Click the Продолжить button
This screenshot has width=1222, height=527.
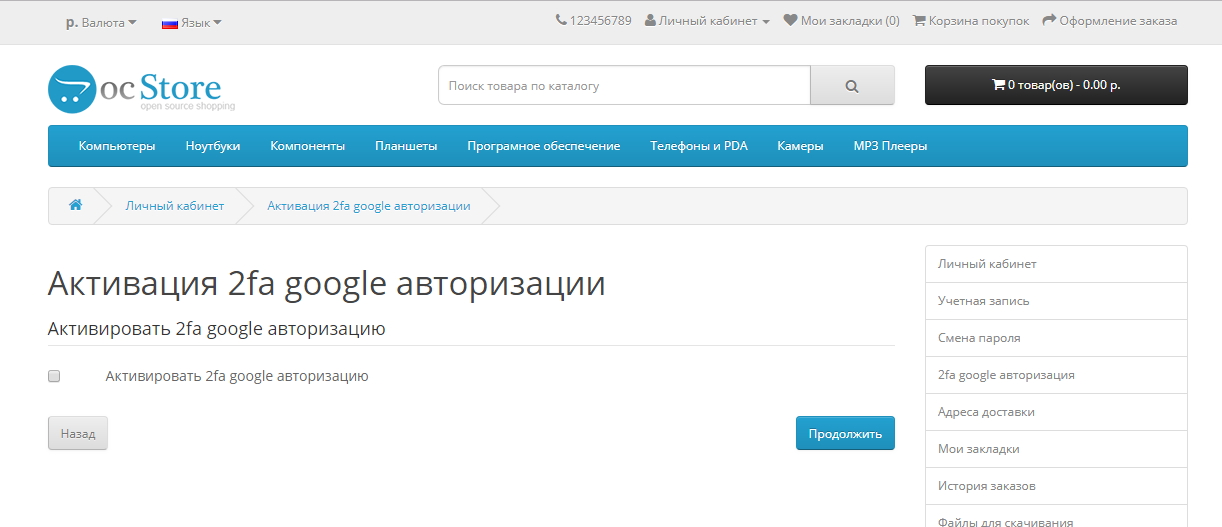tap(845, 433)
